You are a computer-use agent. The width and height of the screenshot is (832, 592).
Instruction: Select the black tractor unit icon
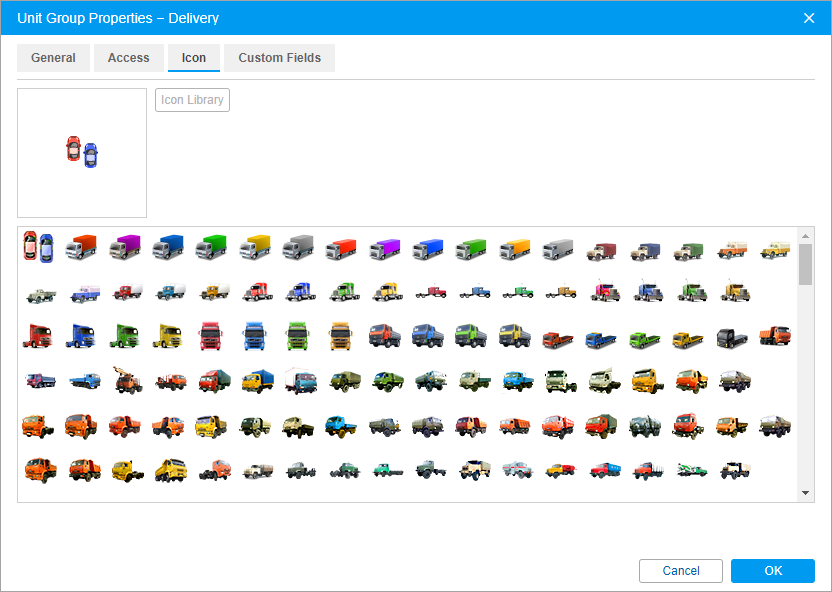(x=732, y=338)
